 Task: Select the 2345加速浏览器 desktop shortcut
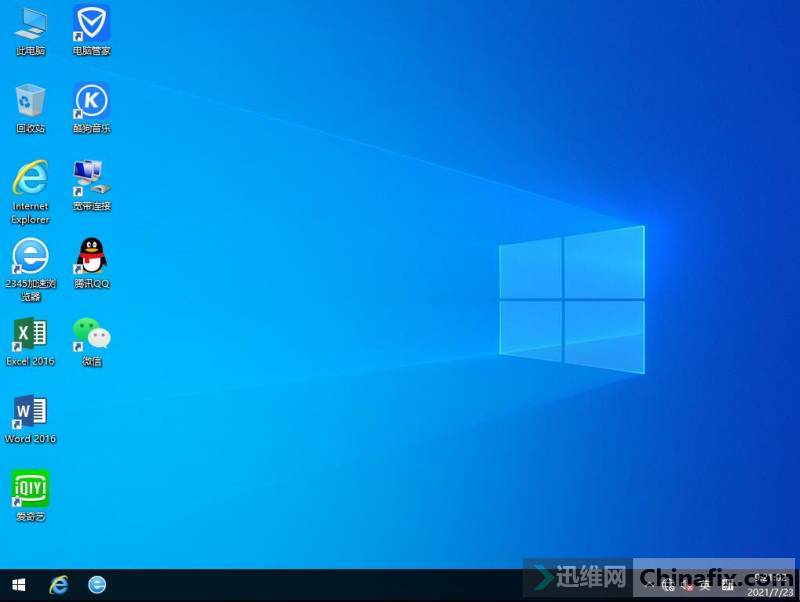click(31, 269)
